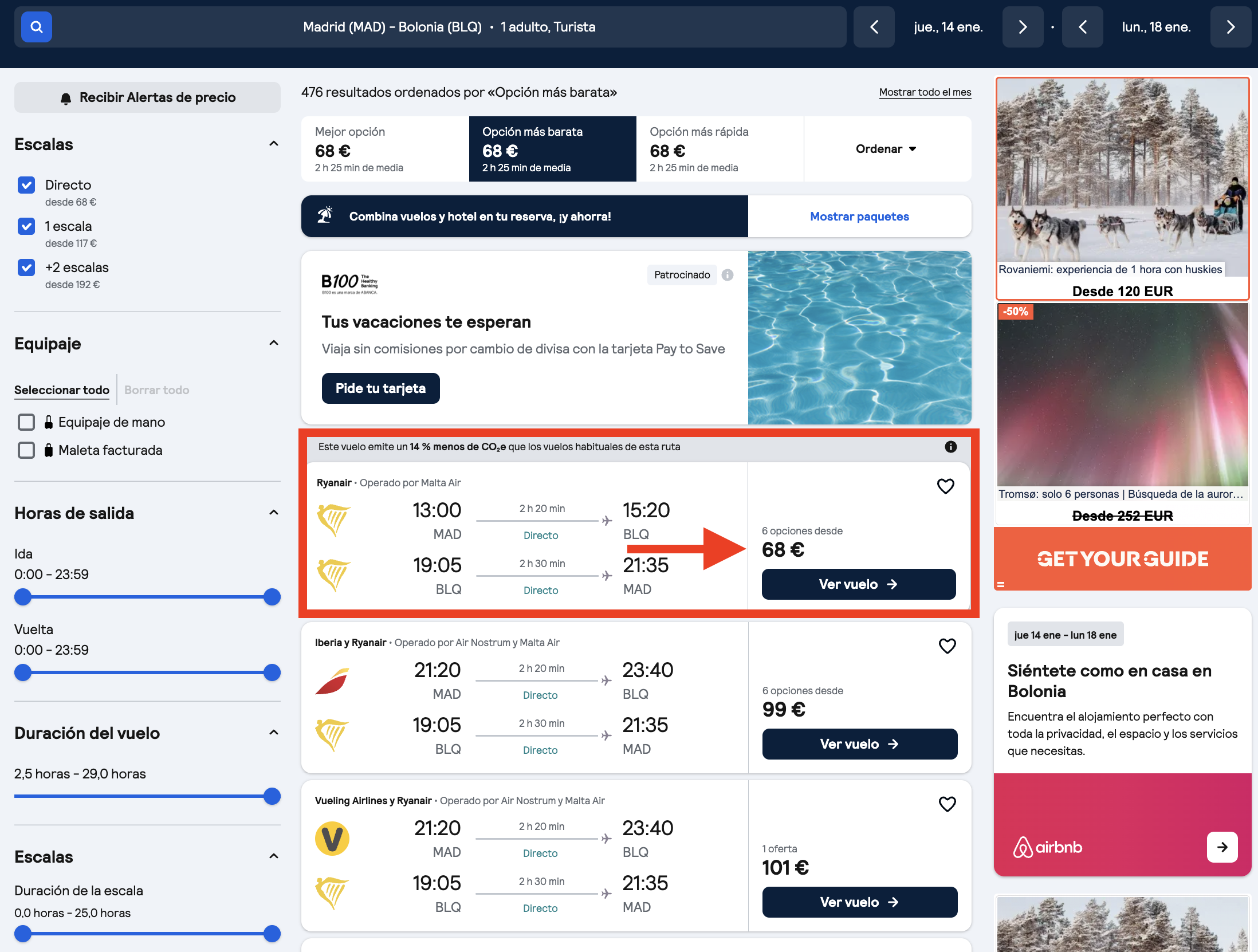Collapse the top Escalas checkbox section
The width and height of the screenshot is (1258, 952).
pyautogui.click(x=274, y=144)
